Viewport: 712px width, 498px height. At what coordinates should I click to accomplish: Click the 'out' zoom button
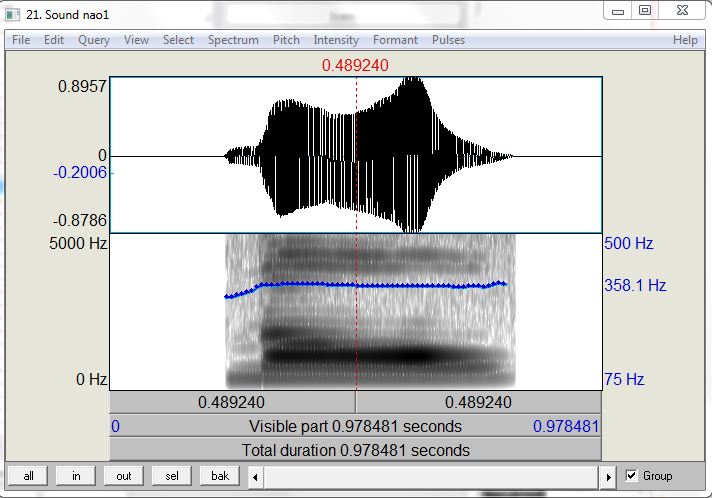tap(124, 476)
